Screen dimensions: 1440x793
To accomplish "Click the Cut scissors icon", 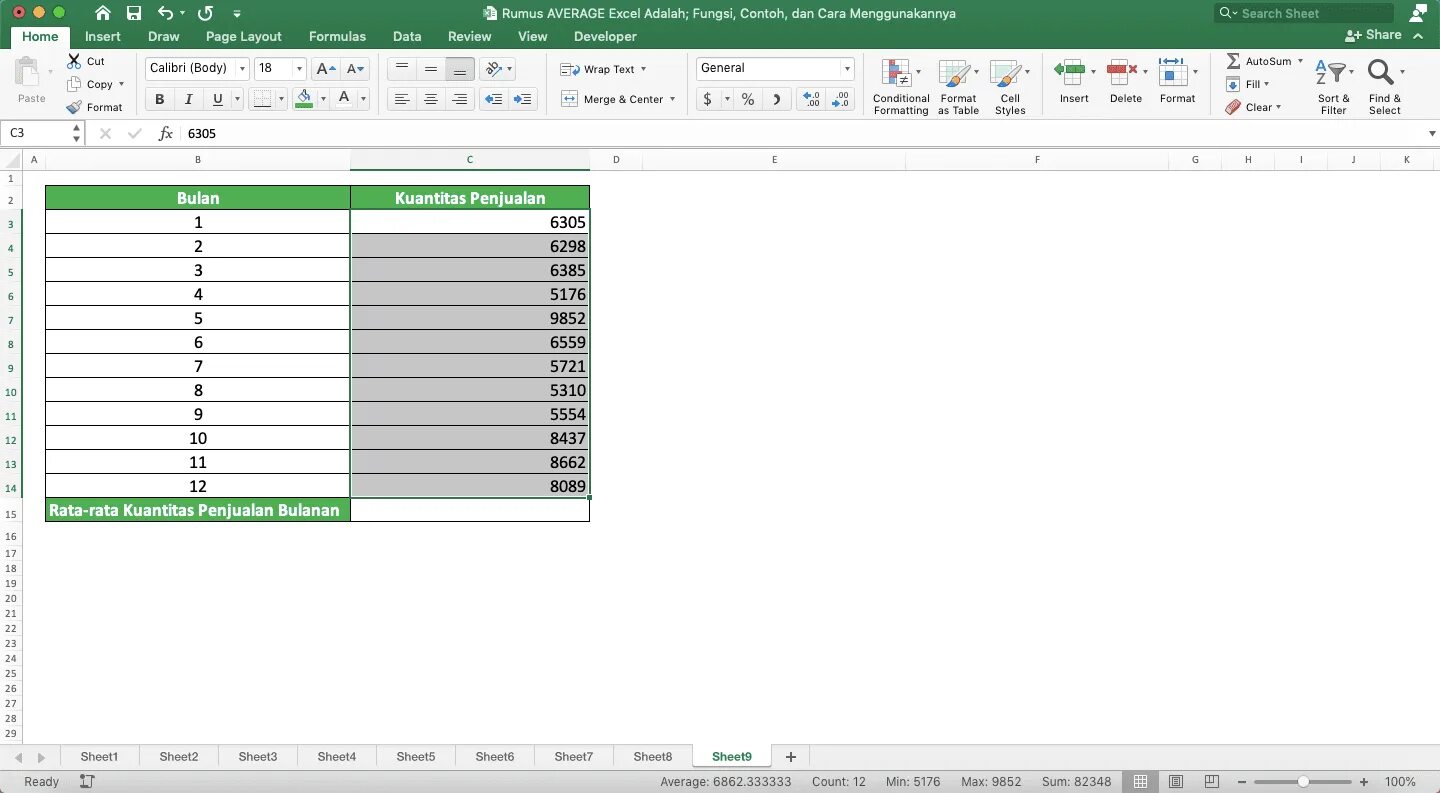I will (74, 61).
